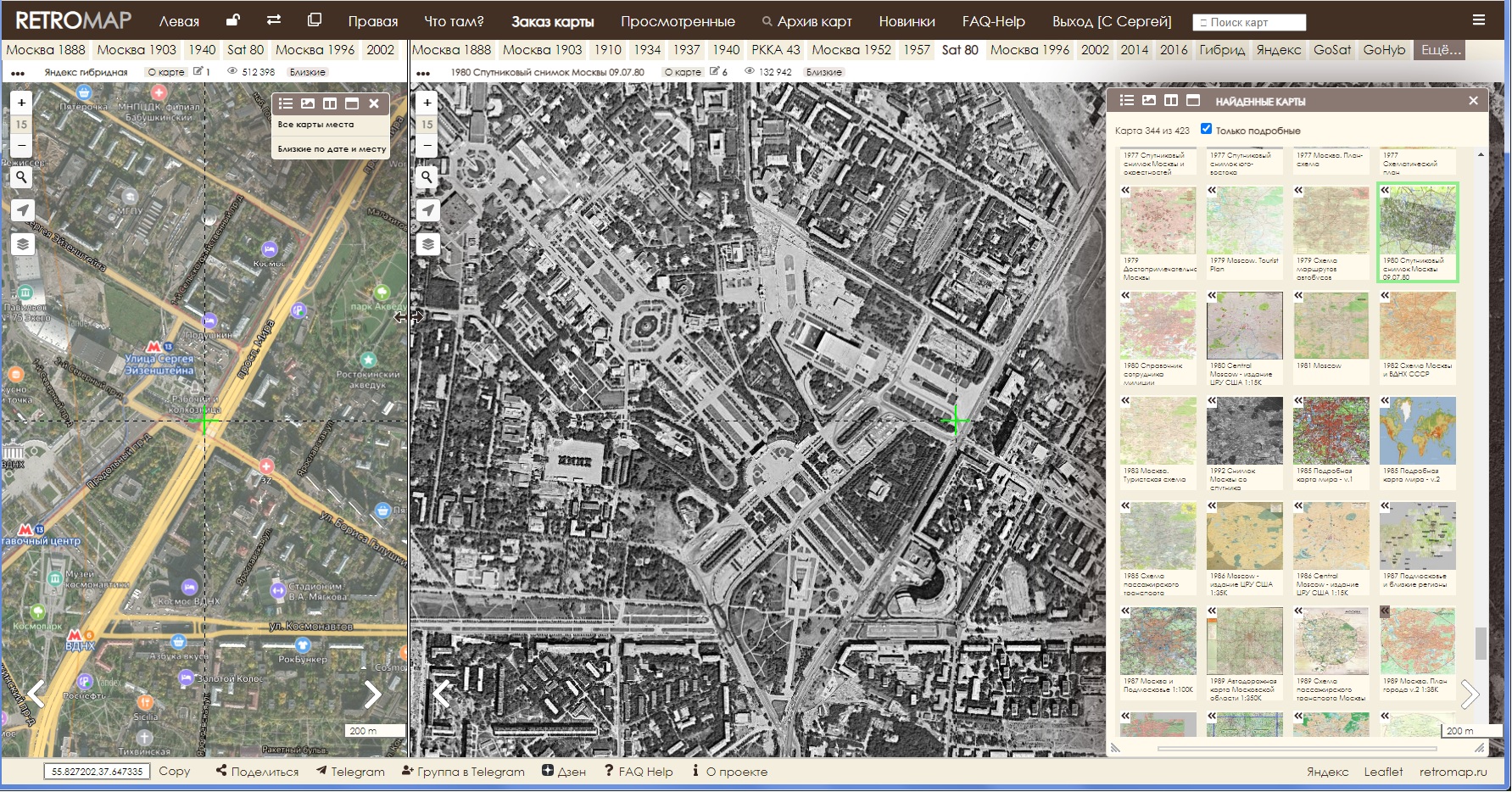The width and height of the screenshot is (1512, 792).
Task: Click the 'О карте' button for the right map
Action: click(x=683, y=72)
